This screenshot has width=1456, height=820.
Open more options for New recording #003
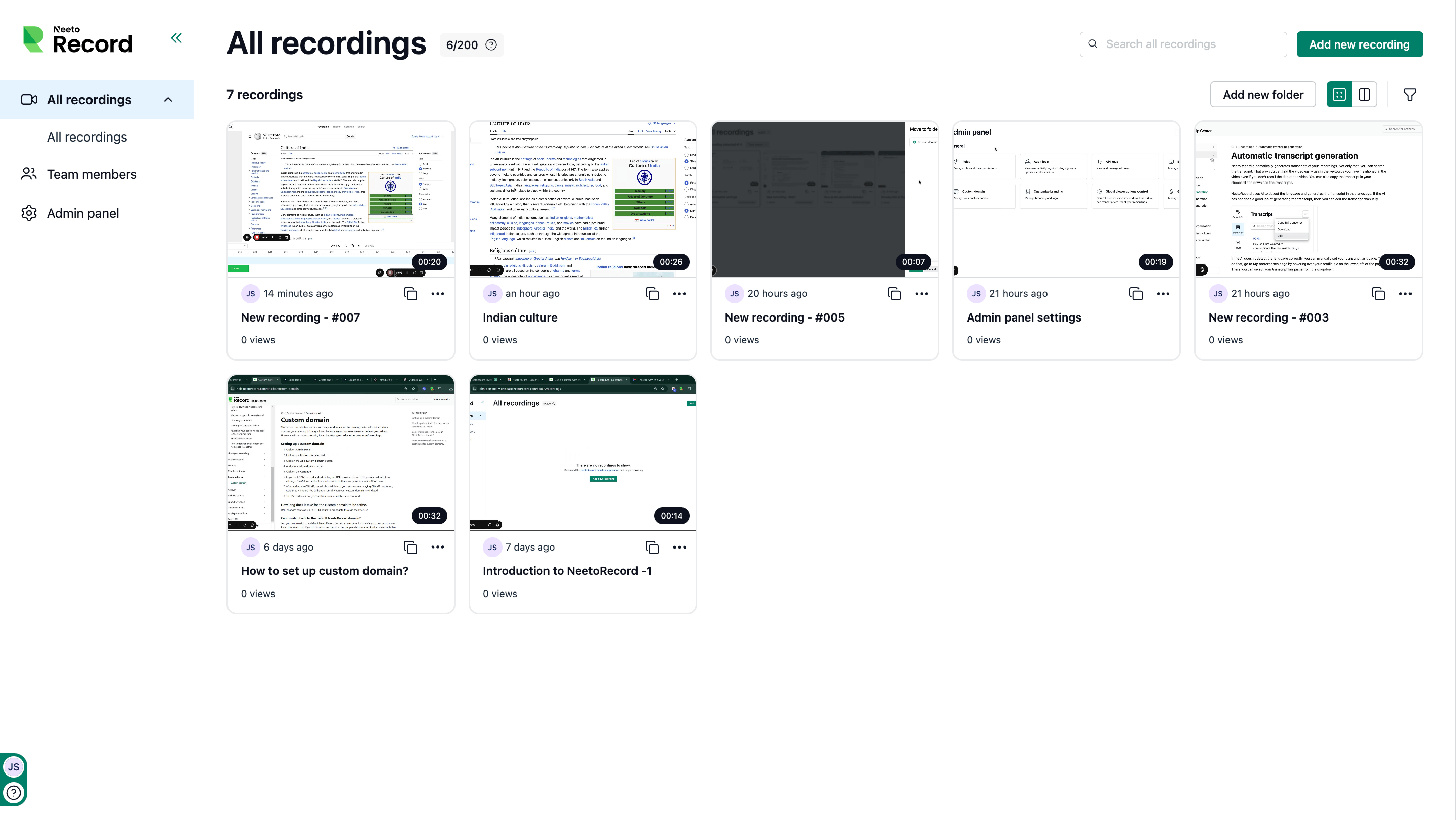click(1404, 294)
